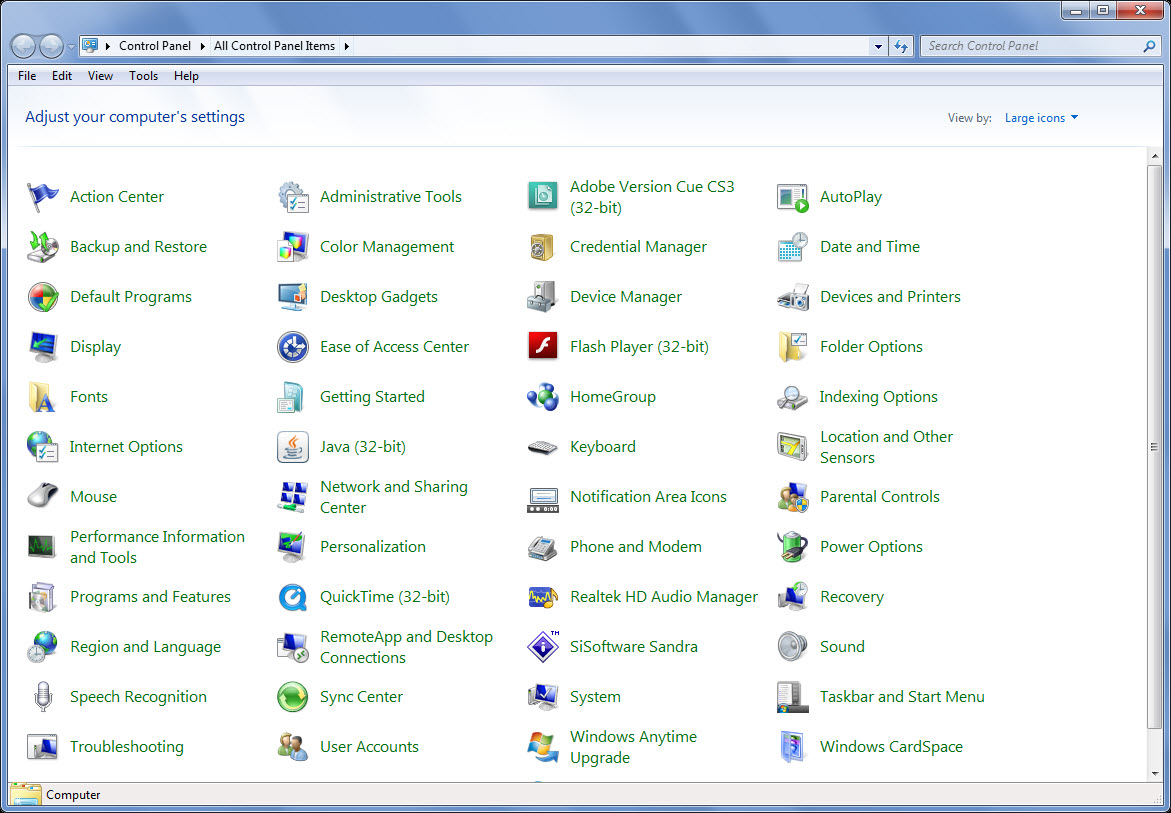Open the View by Large icons dropdown
Viewport: 1171px width, 813px height.
[1041, 118]
